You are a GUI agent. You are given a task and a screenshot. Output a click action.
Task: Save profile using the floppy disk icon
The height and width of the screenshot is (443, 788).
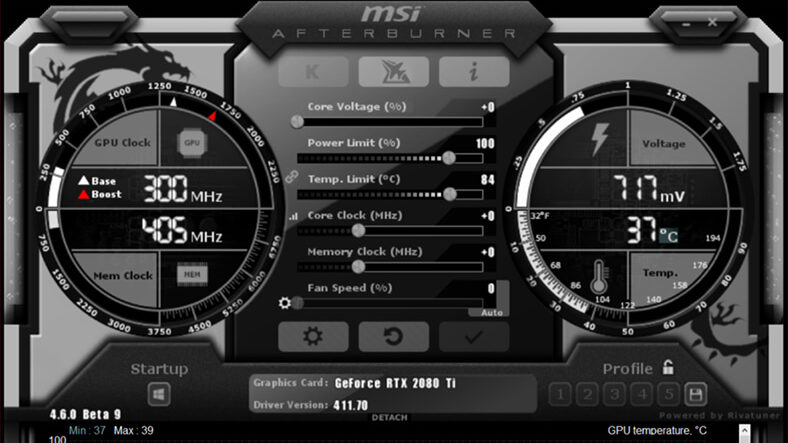695,393
